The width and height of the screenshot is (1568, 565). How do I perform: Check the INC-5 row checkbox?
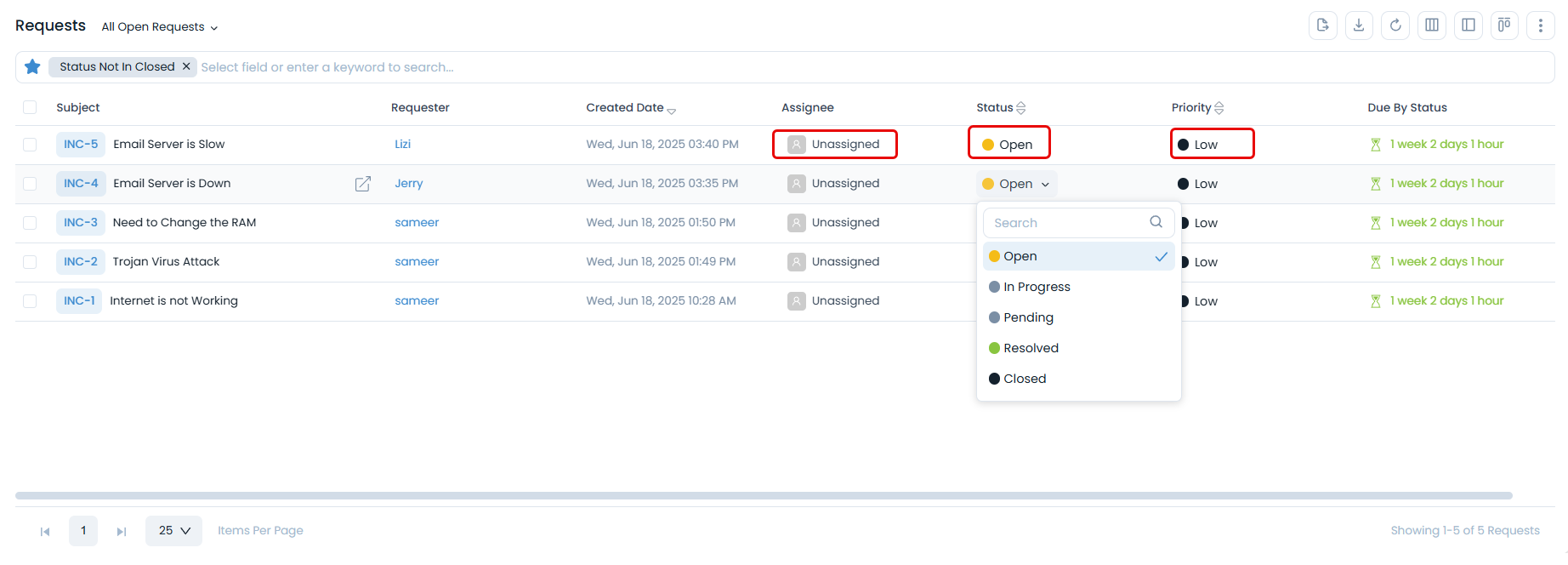[x=30, y=145]
